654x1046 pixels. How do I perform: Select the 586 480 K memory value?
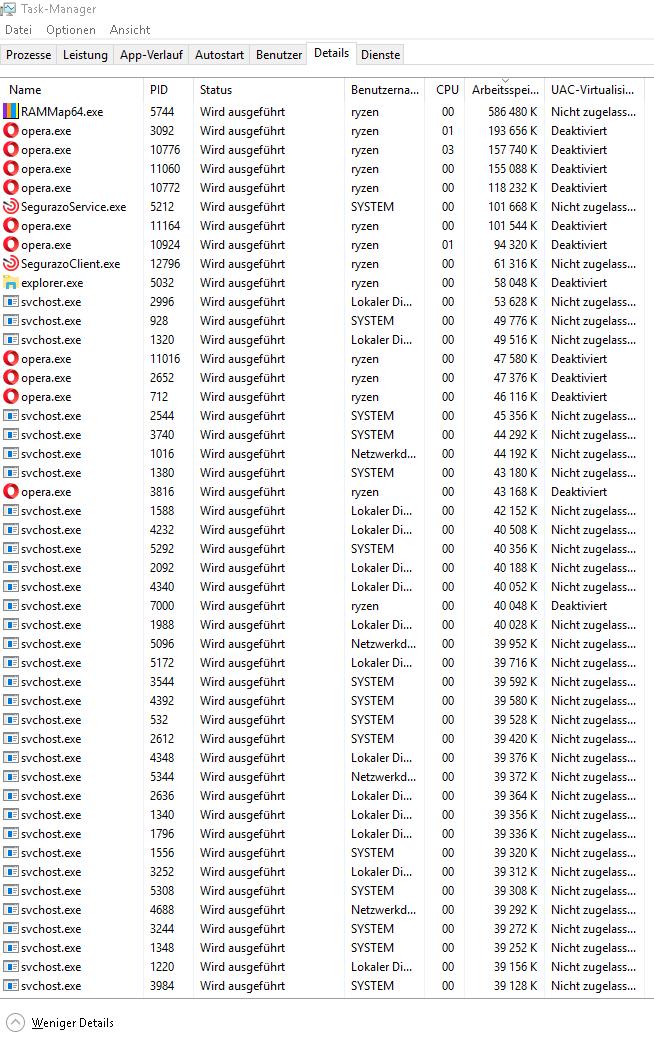tap(513, 111)
